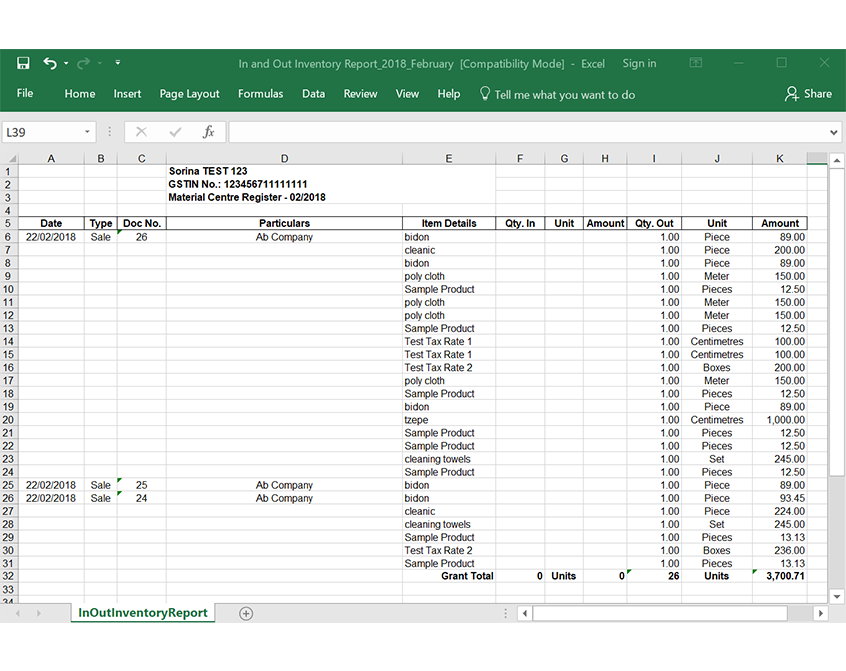The image size is (846, 671).
Task: Click the Ribbon Display Options icon
Action: (696, 63)
